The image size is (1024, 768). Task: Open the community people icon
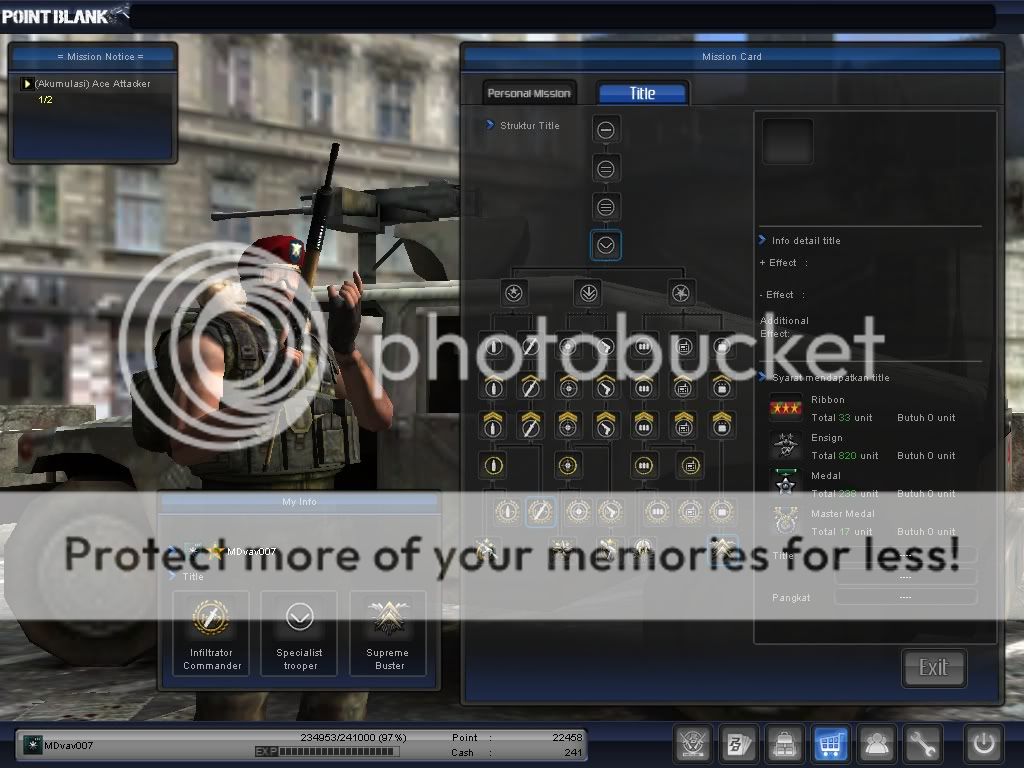(x=876, y=743)
